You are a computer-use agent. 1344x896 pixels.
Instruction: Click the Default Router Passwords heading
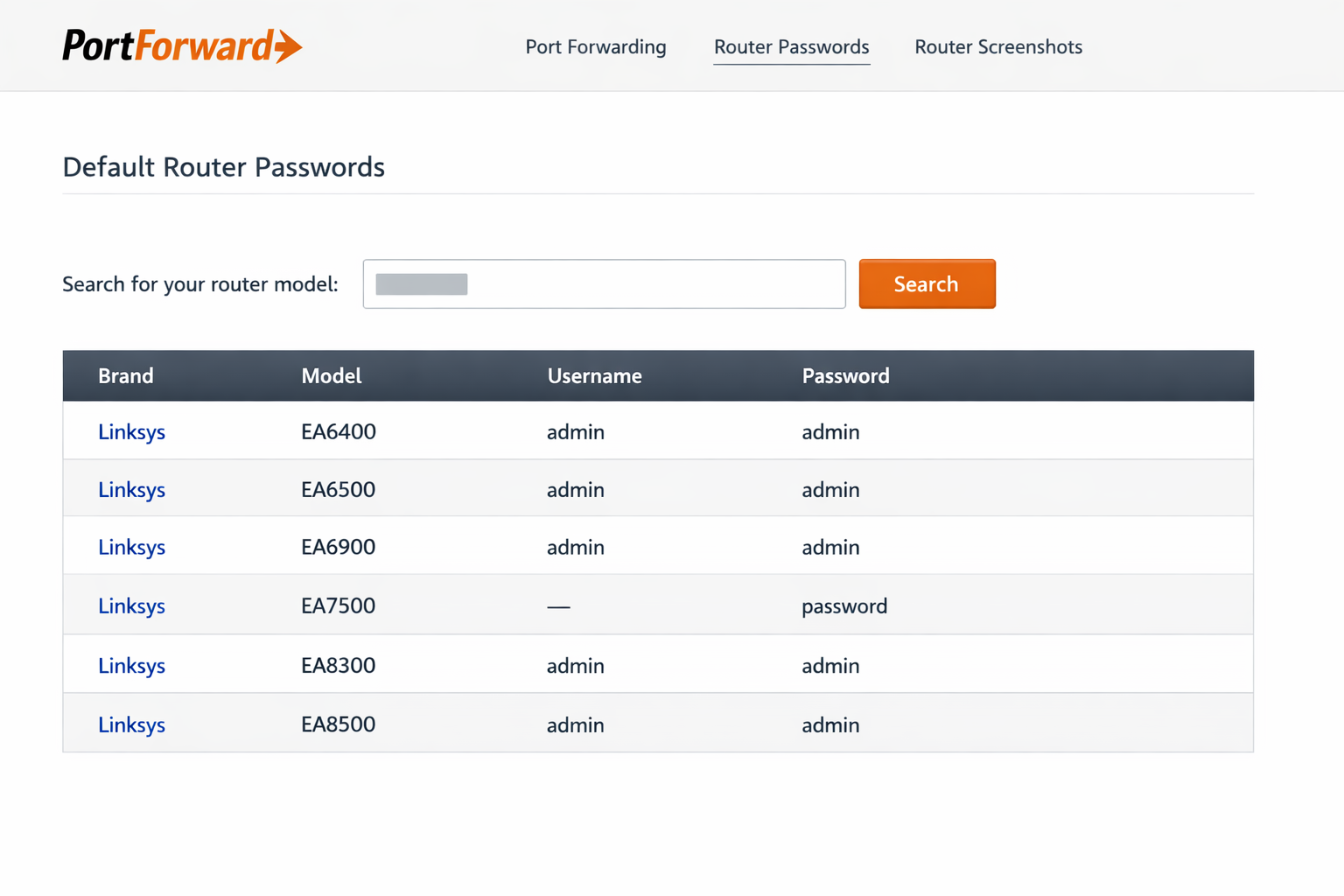pos(224,167)
